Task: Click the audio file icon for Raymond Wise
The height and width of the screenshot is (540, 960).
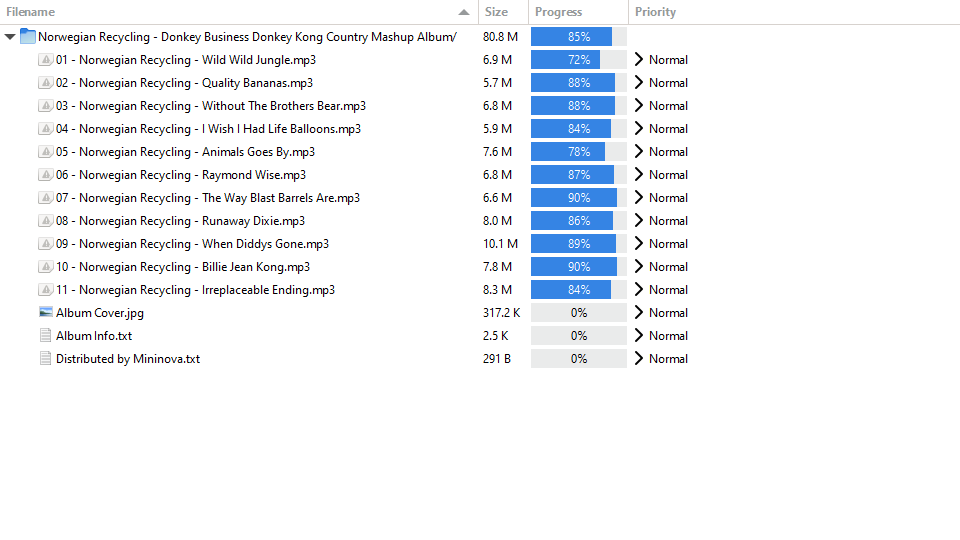Action: click(x=45, y=174)
